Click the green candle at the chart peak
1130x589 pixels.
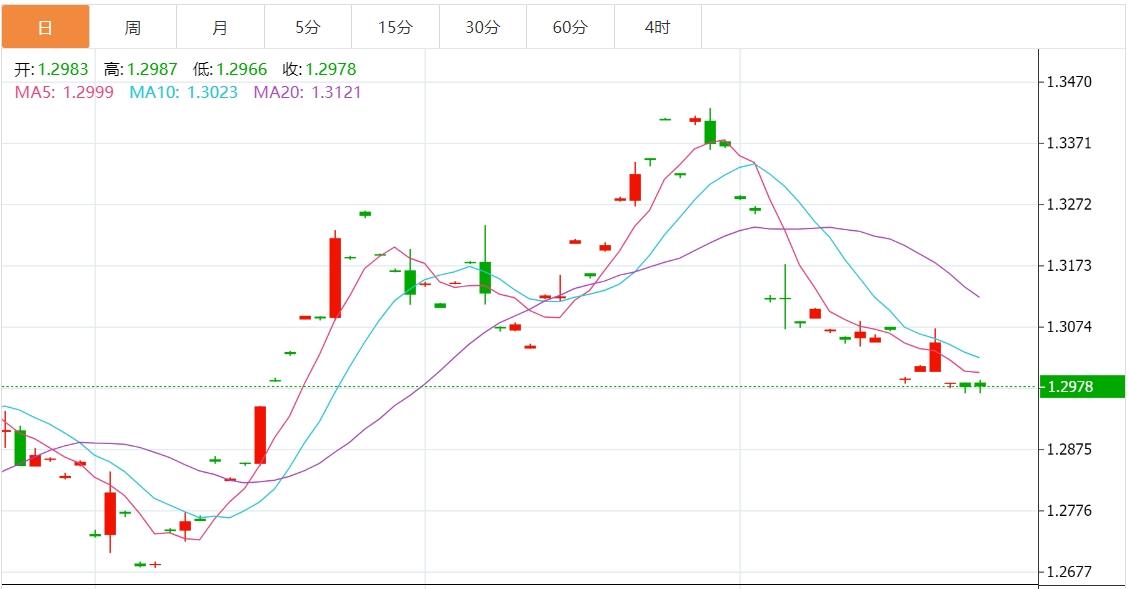[710, 131]
